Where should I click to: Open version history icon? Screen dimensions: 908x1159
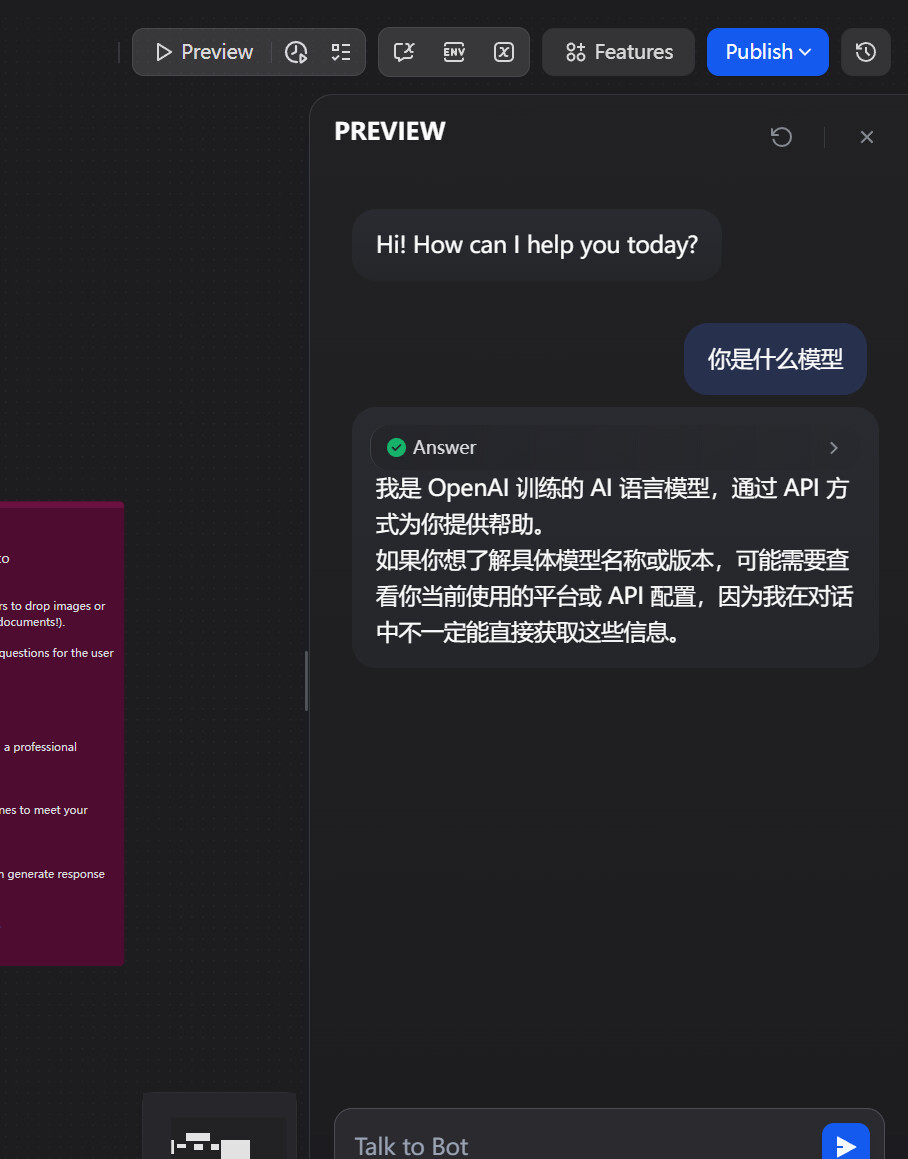click(866, 52)
